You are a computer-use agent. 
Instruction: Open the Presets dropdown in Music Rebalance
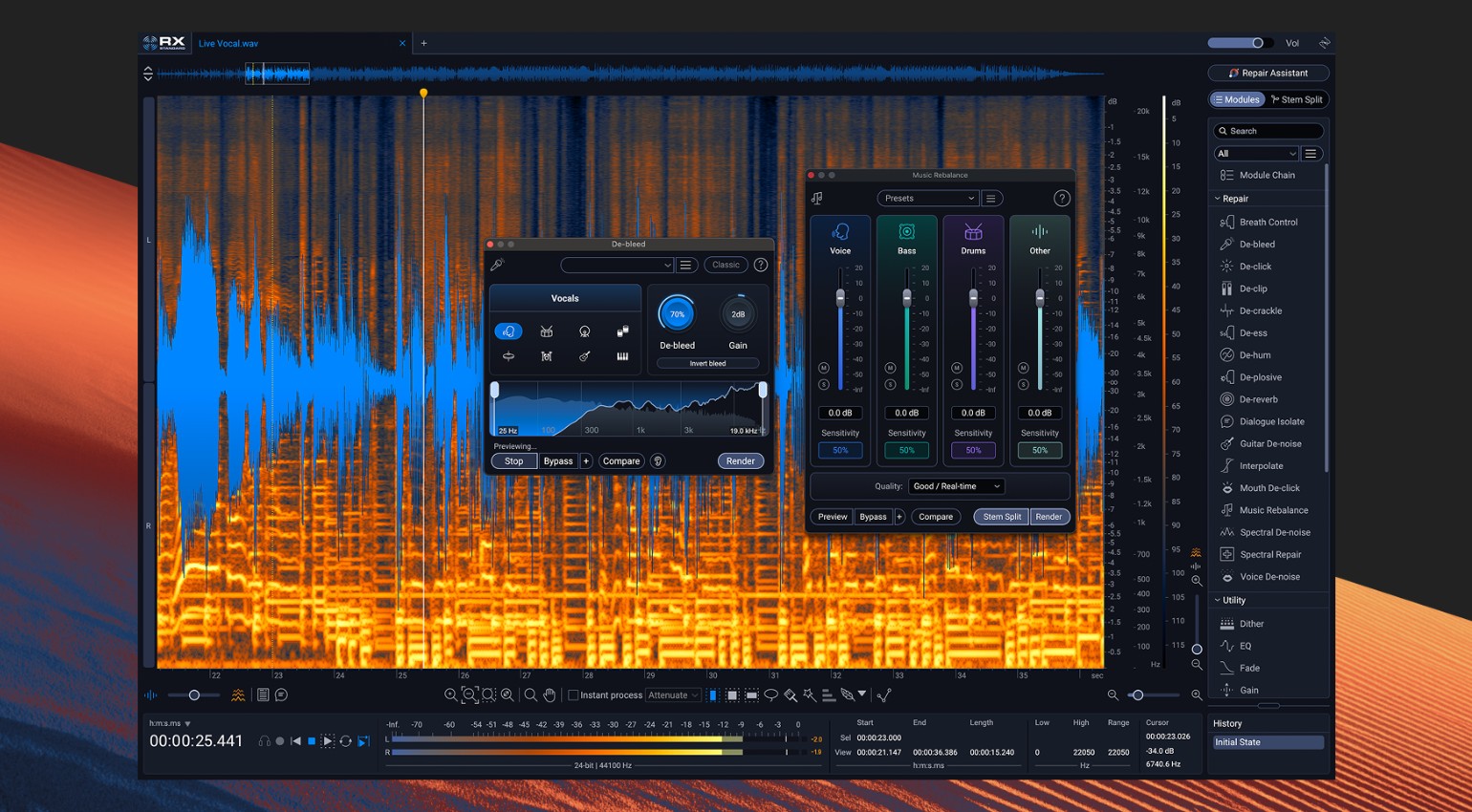(926, 198)
